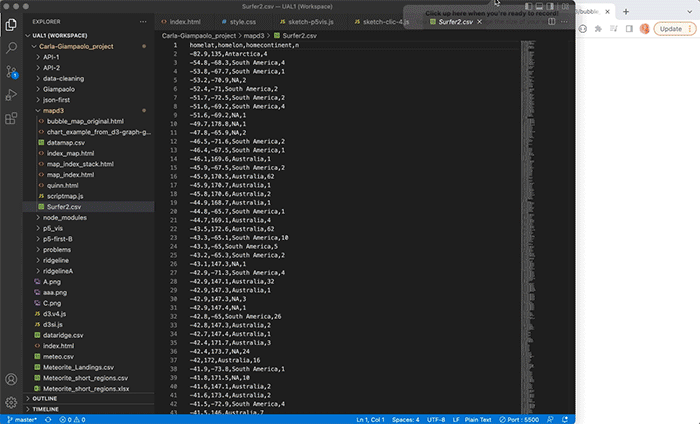Open the Source Control view
700x424 pixels.
click(x=13, y=71)
